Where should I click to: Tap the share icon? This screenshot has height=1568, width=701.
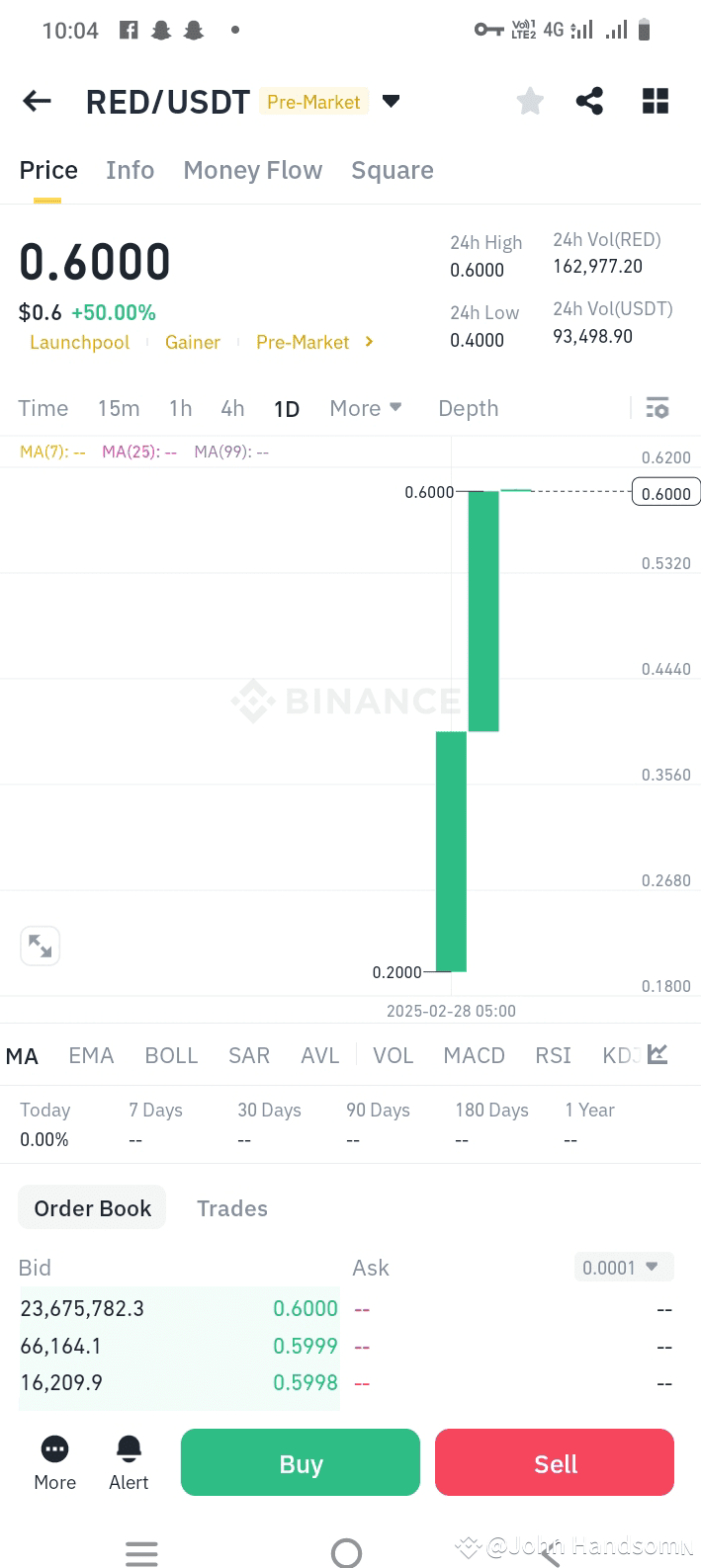click(589, 101)
